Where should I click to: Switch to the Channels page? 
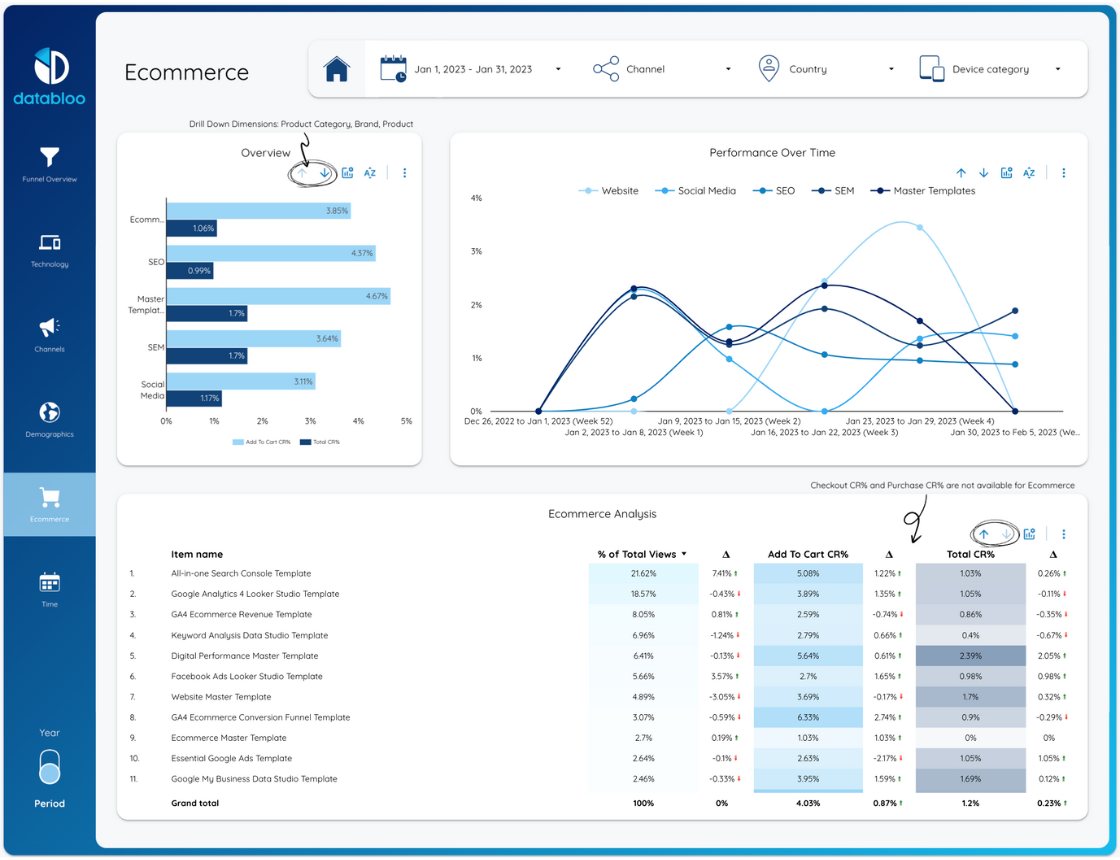click(x=49, y=335)
